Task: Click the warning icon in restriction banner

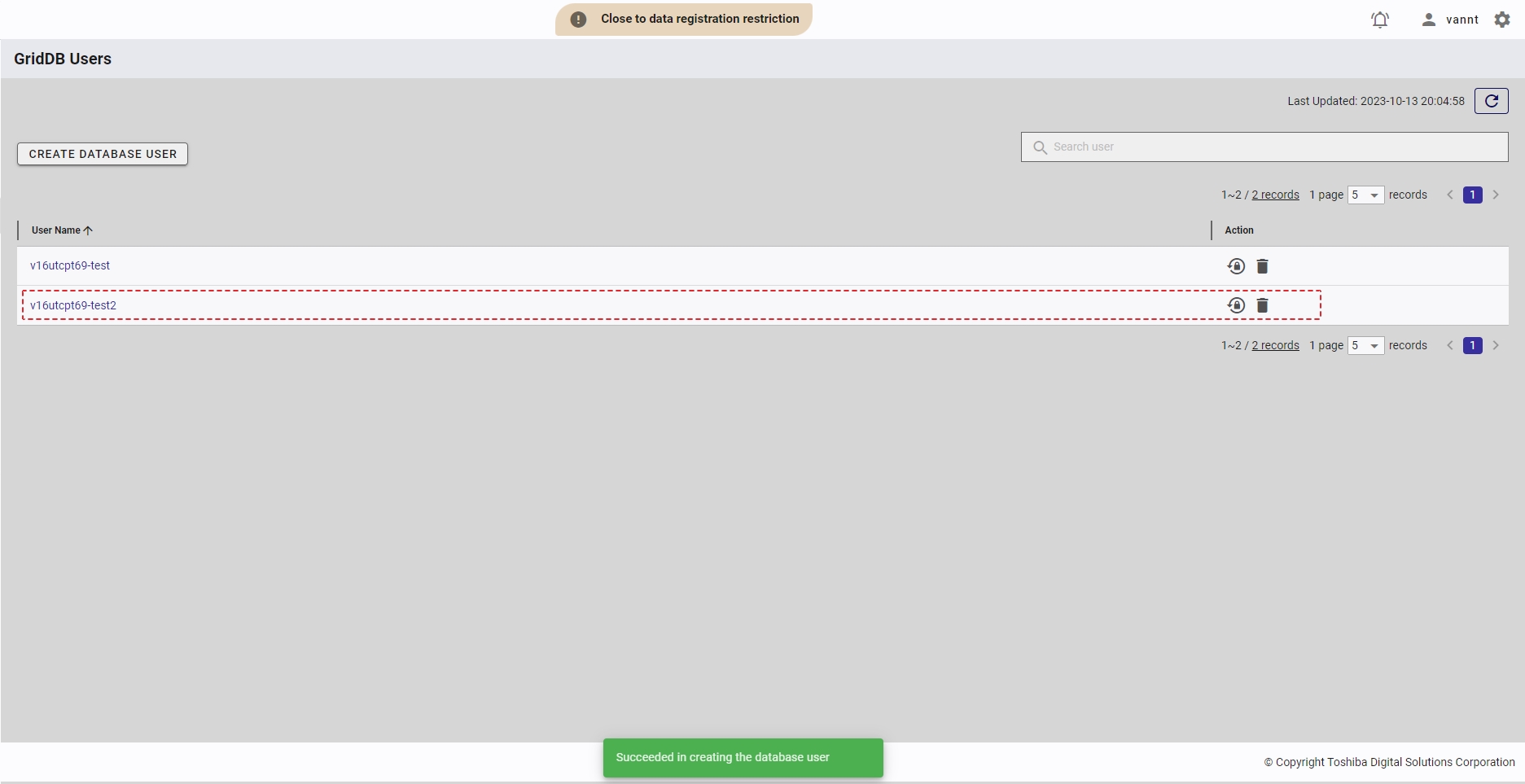Action: point(578,20)
